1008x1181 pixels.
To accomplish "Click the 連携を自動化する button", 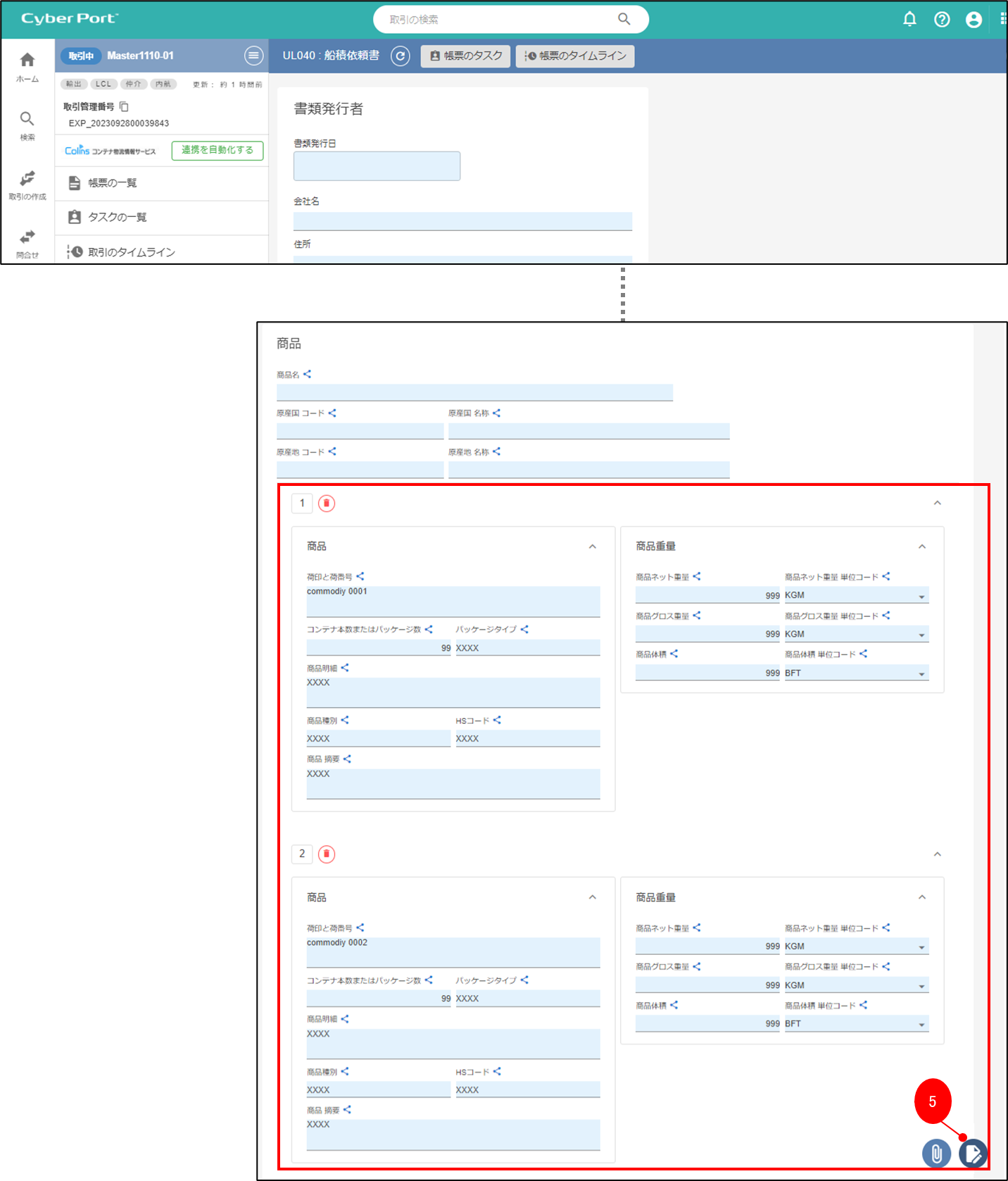I will click(x=218, y=151).
